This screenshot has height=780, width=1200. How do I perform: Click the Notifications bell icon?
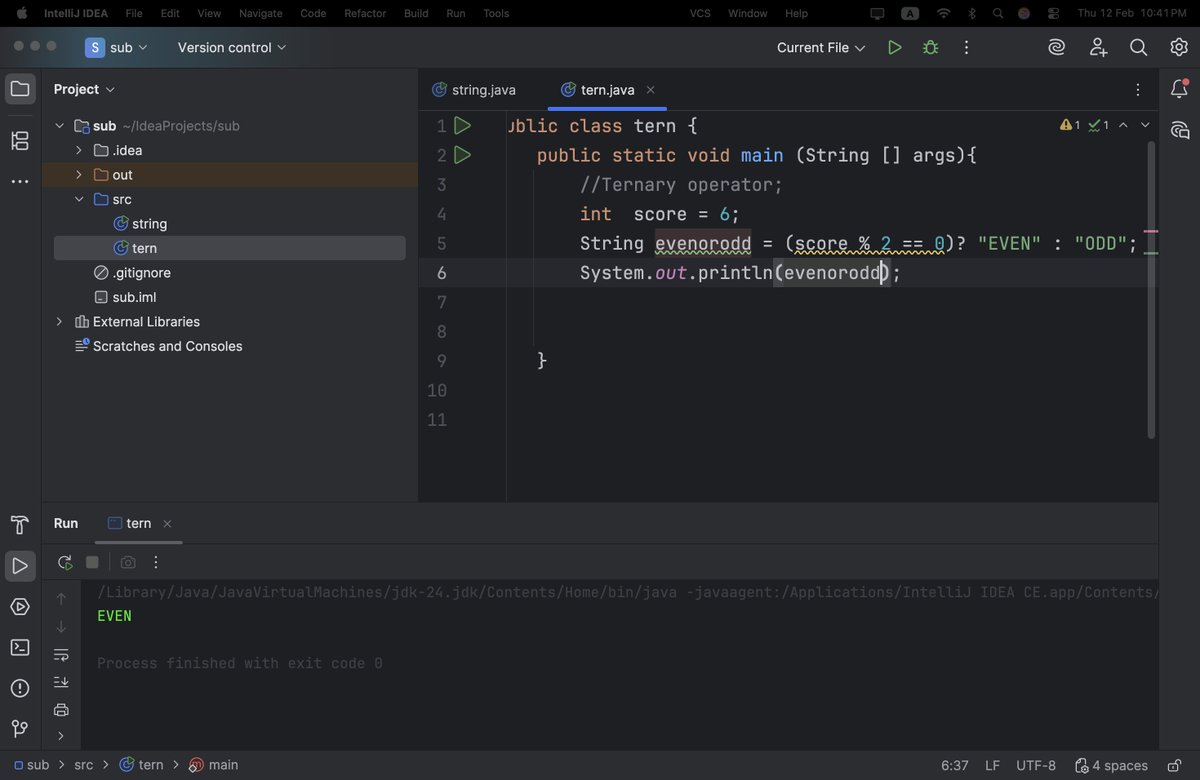click(x=1180, y=89)
